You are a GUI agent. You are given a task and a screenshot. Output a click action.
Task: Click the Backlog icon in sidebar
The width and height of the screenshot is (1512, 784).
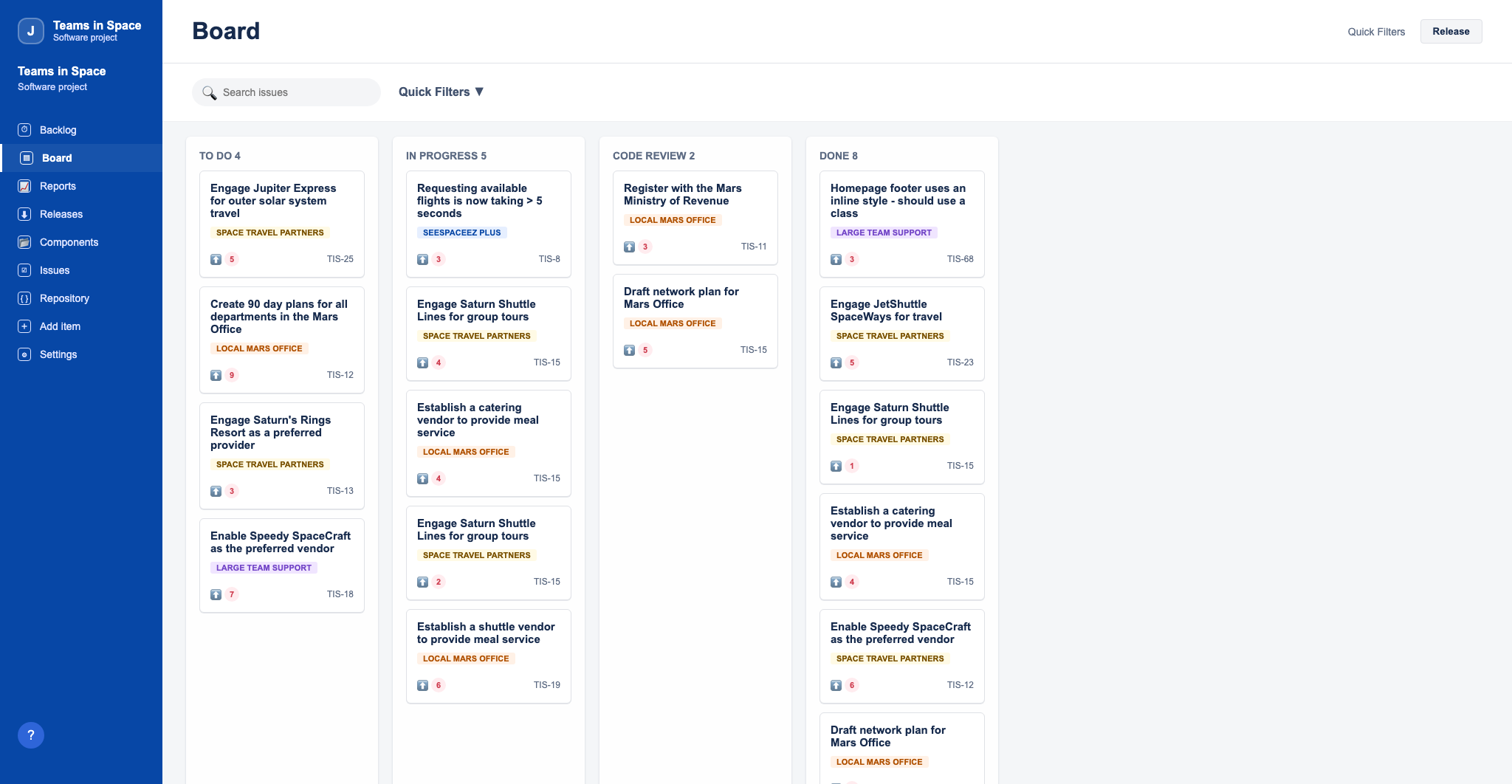point(24,130)
